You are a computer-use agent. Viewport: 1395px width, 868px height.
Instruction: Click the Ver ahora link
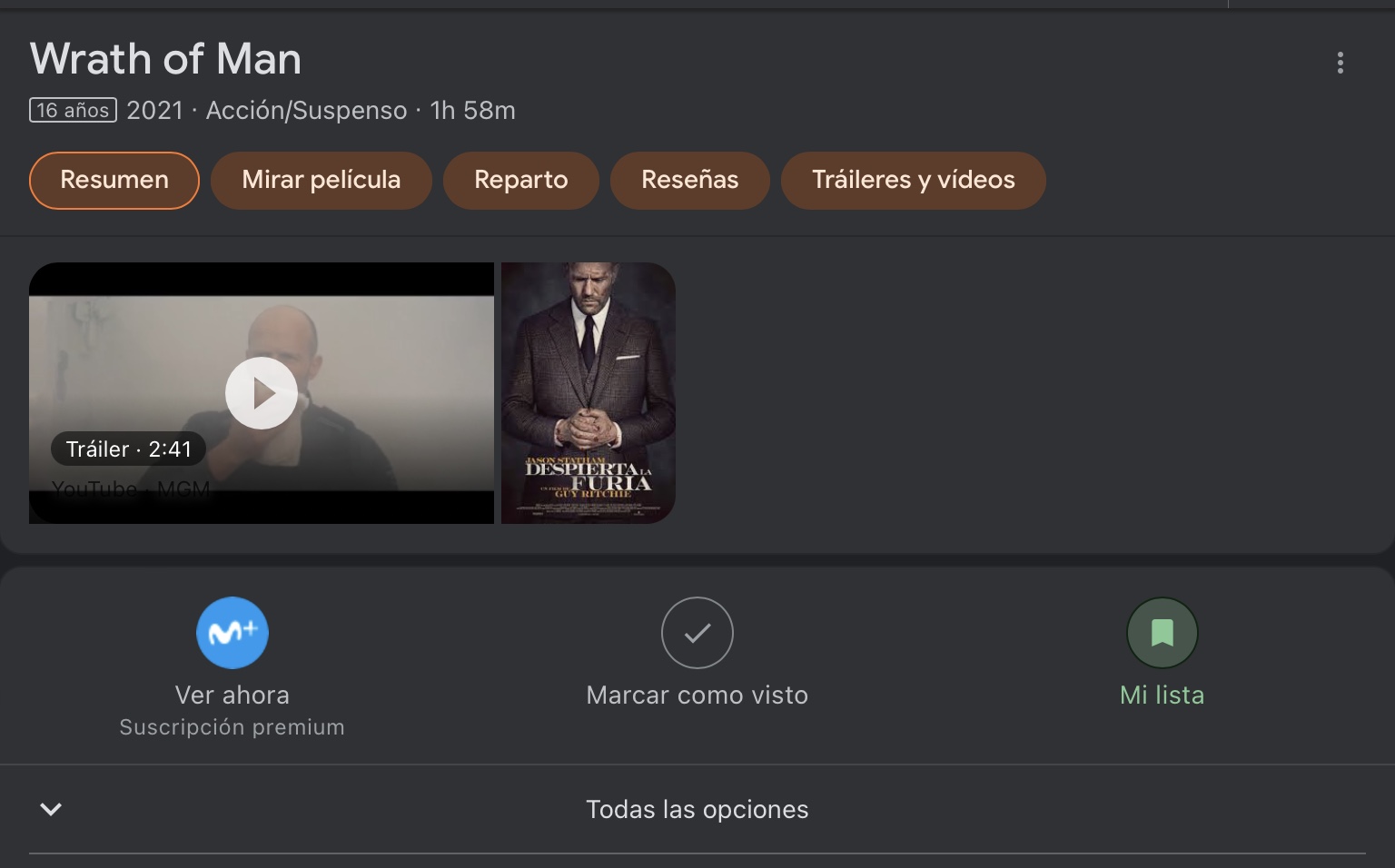(232, 695)
